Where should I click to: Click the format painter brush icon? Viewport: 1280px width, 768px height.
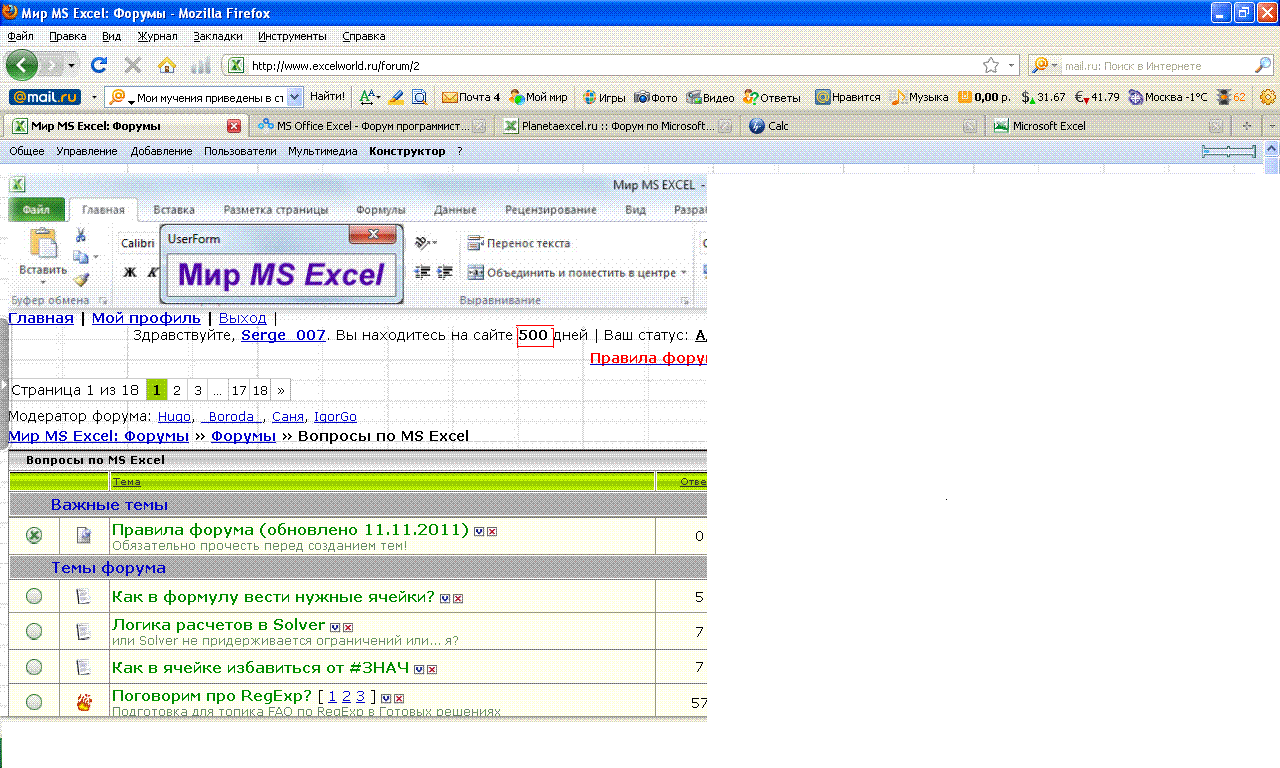[x=81, y=280]
